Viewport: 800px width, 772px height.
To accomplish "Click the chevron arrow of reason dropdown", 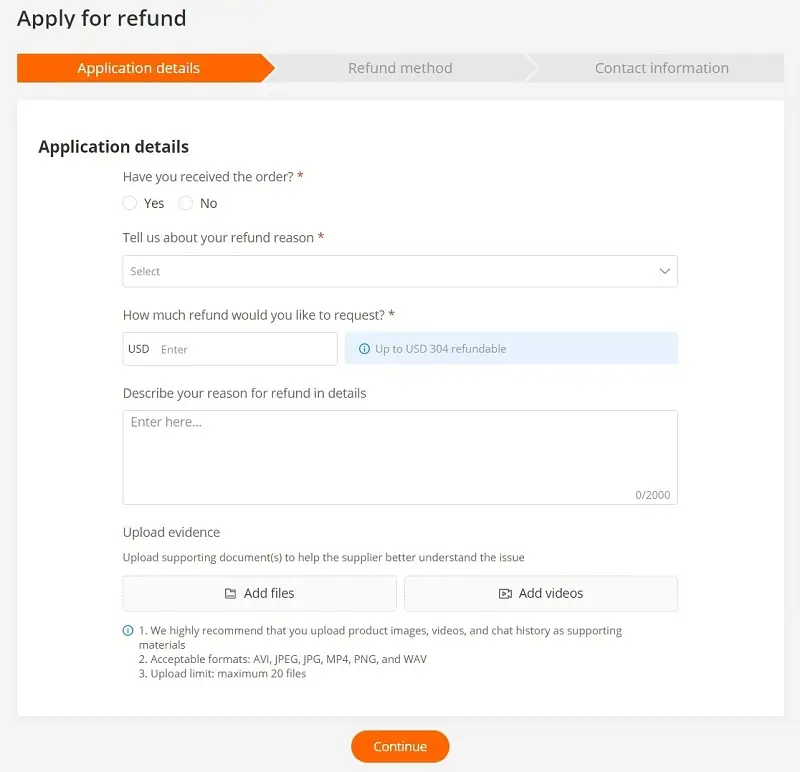I will pyautogui.click(x=665, y=271).
